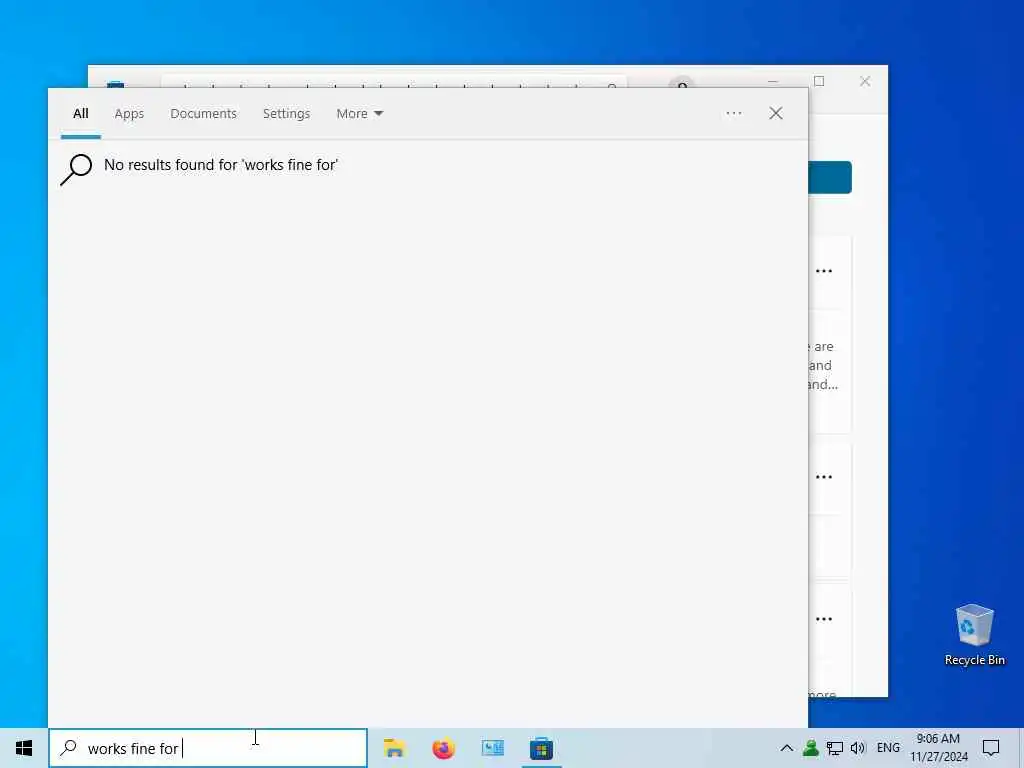This screenshot has width=1024, height=768.
Task: Click the 'No results found' message text
Action: click(221, 165)
